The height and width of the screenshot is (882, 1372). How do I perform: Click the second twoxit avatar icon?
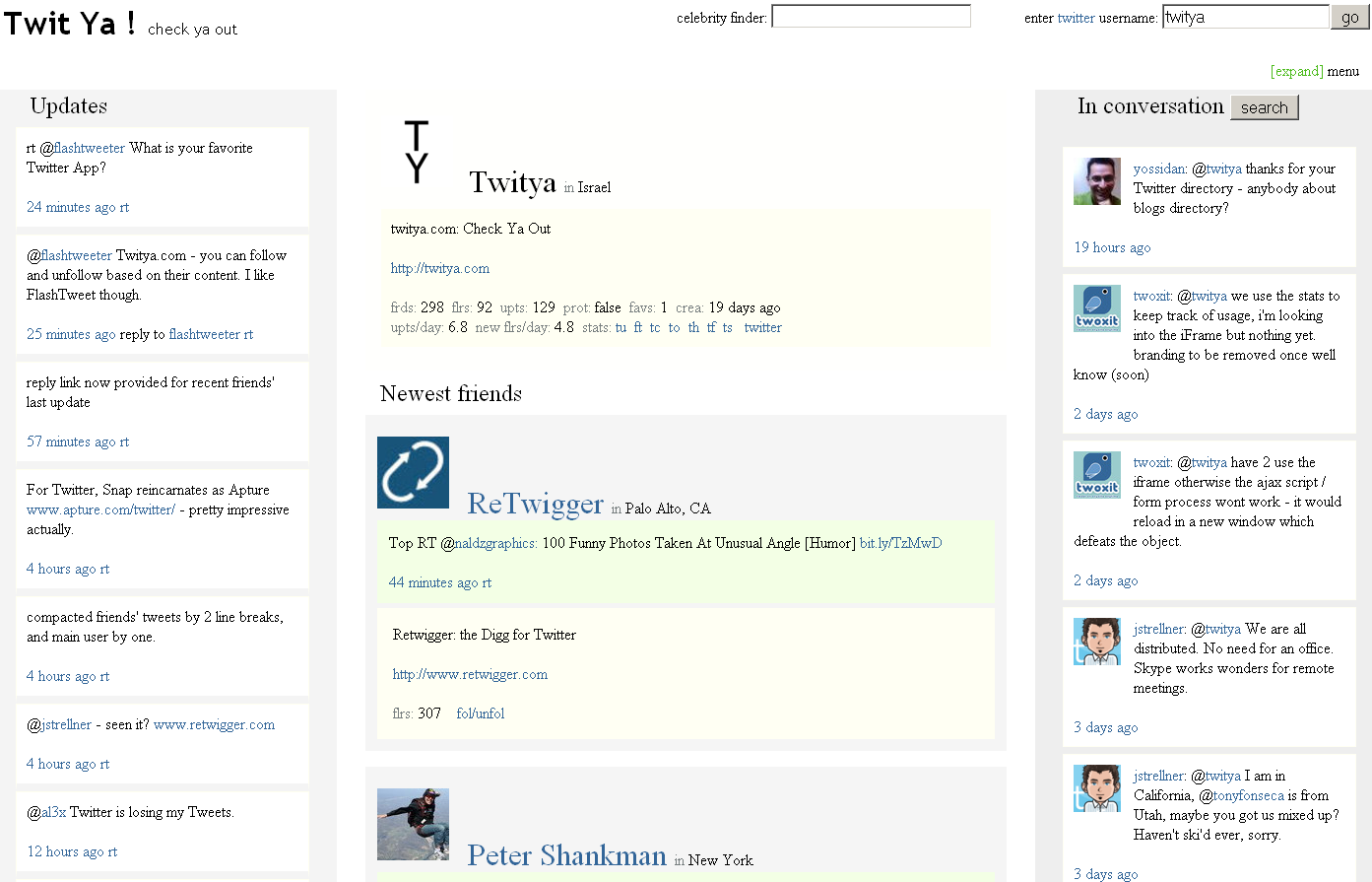point(1097,475)
